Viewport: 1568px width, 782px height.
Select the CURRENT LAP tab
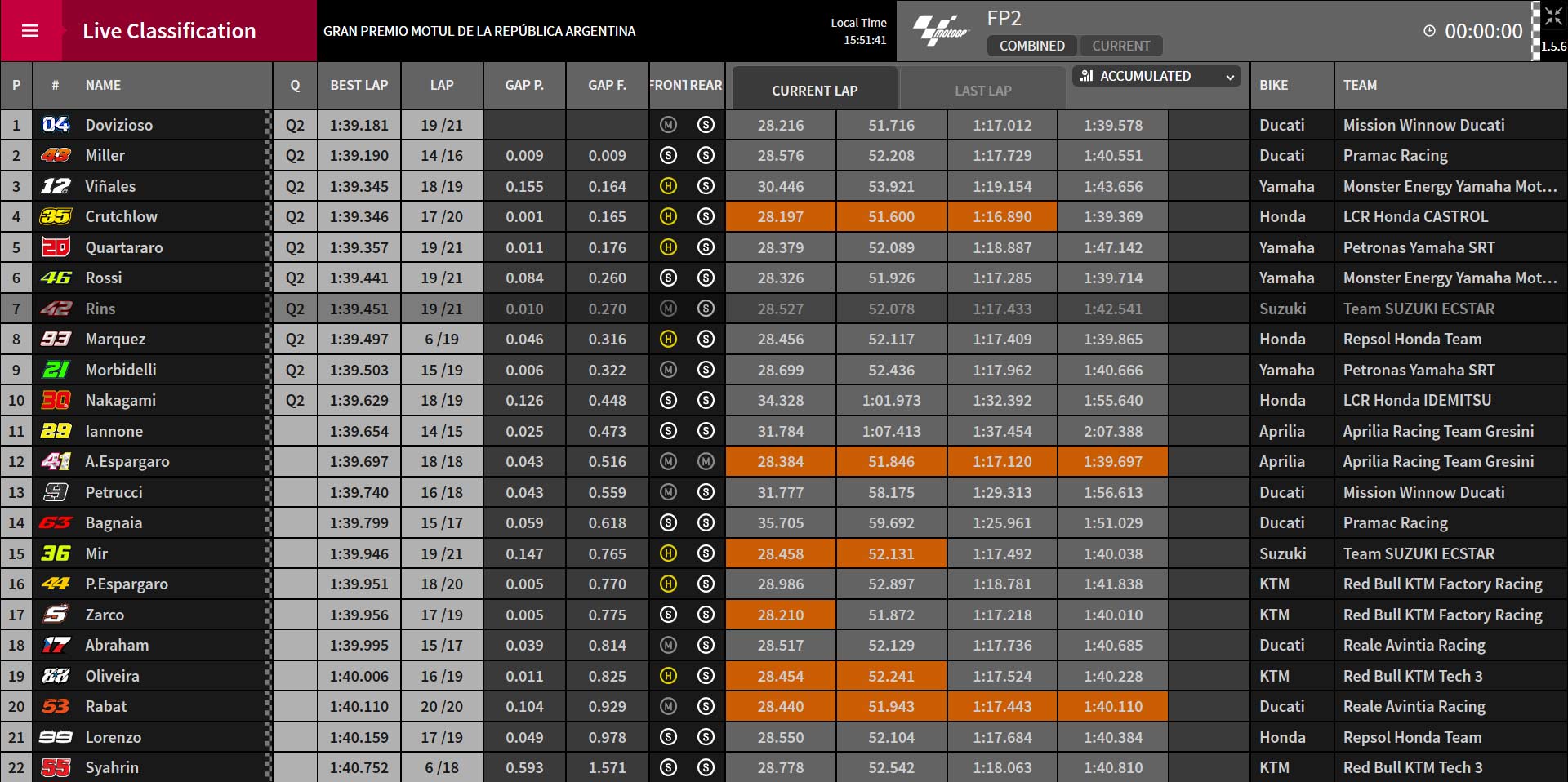click(815, 90)
